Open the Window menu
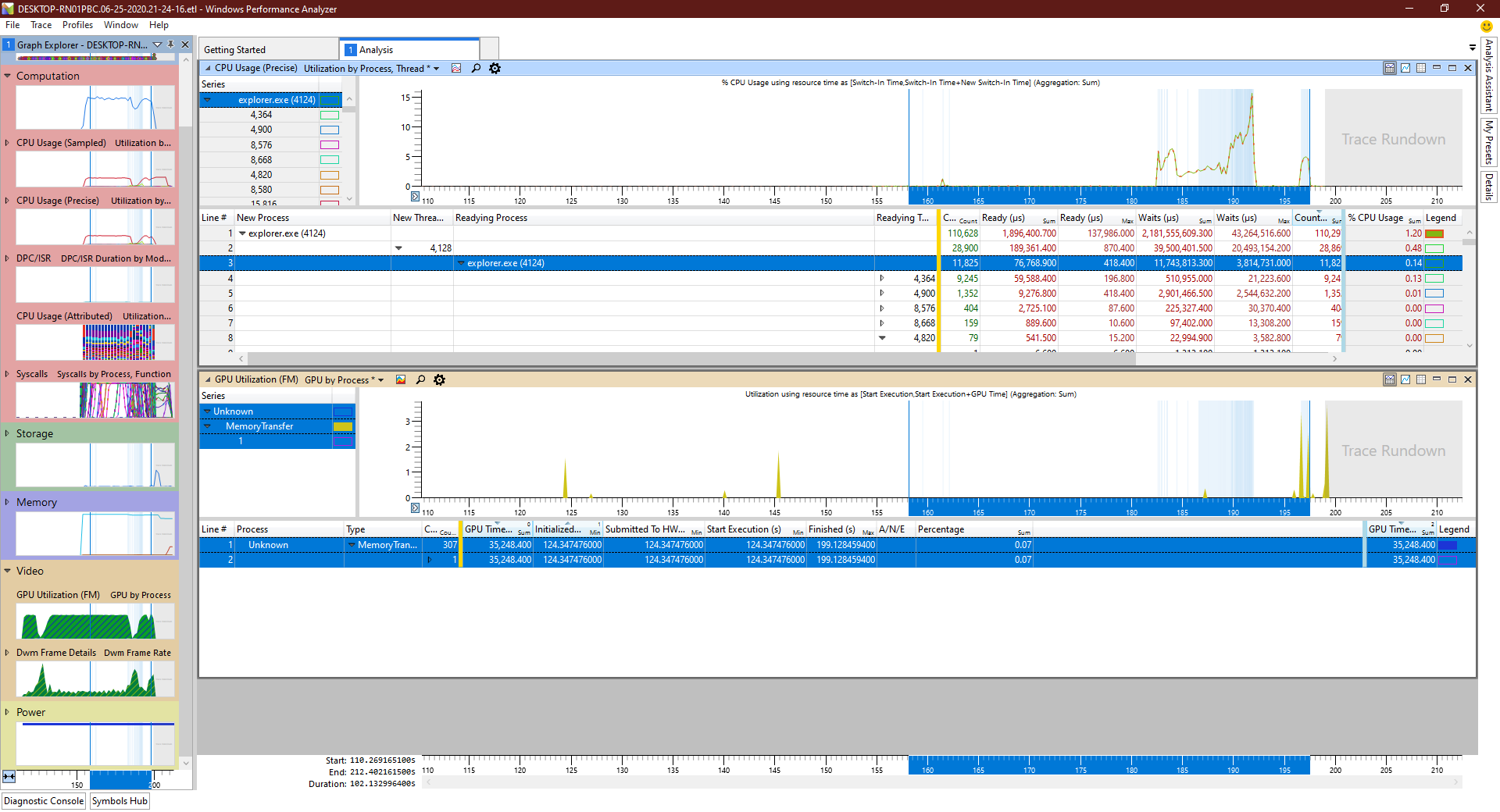 (x=121, y=25)
